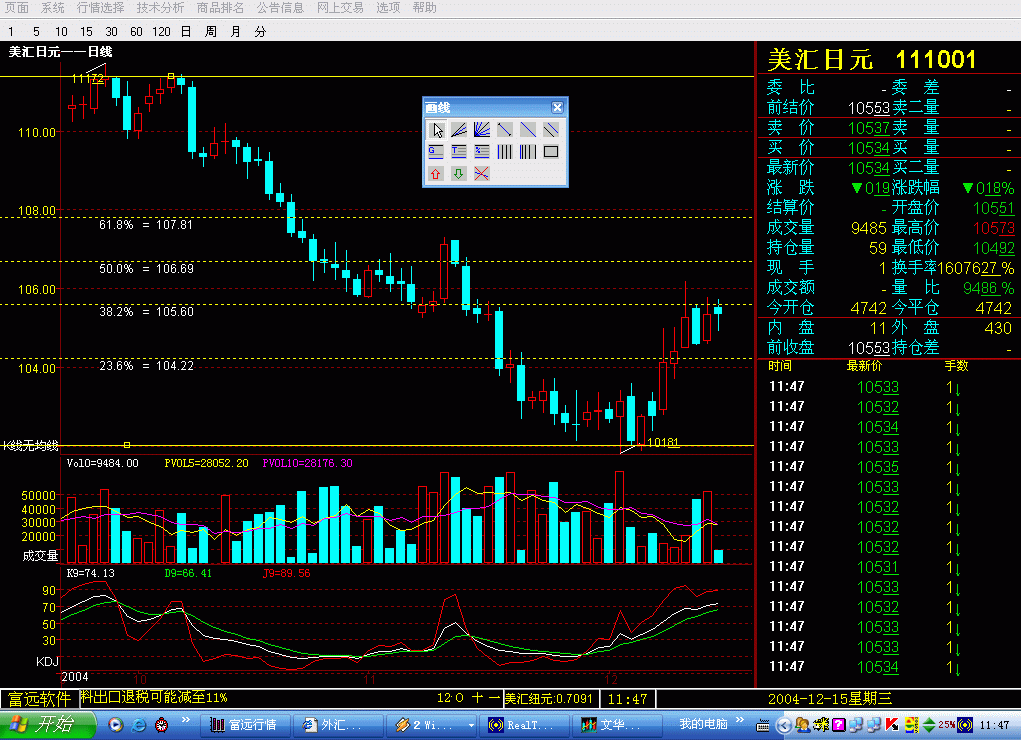Screen dimensions: 1021x740
Task: Click the 50.0% = 106.69 Fibonacci label
Action: 146,268
